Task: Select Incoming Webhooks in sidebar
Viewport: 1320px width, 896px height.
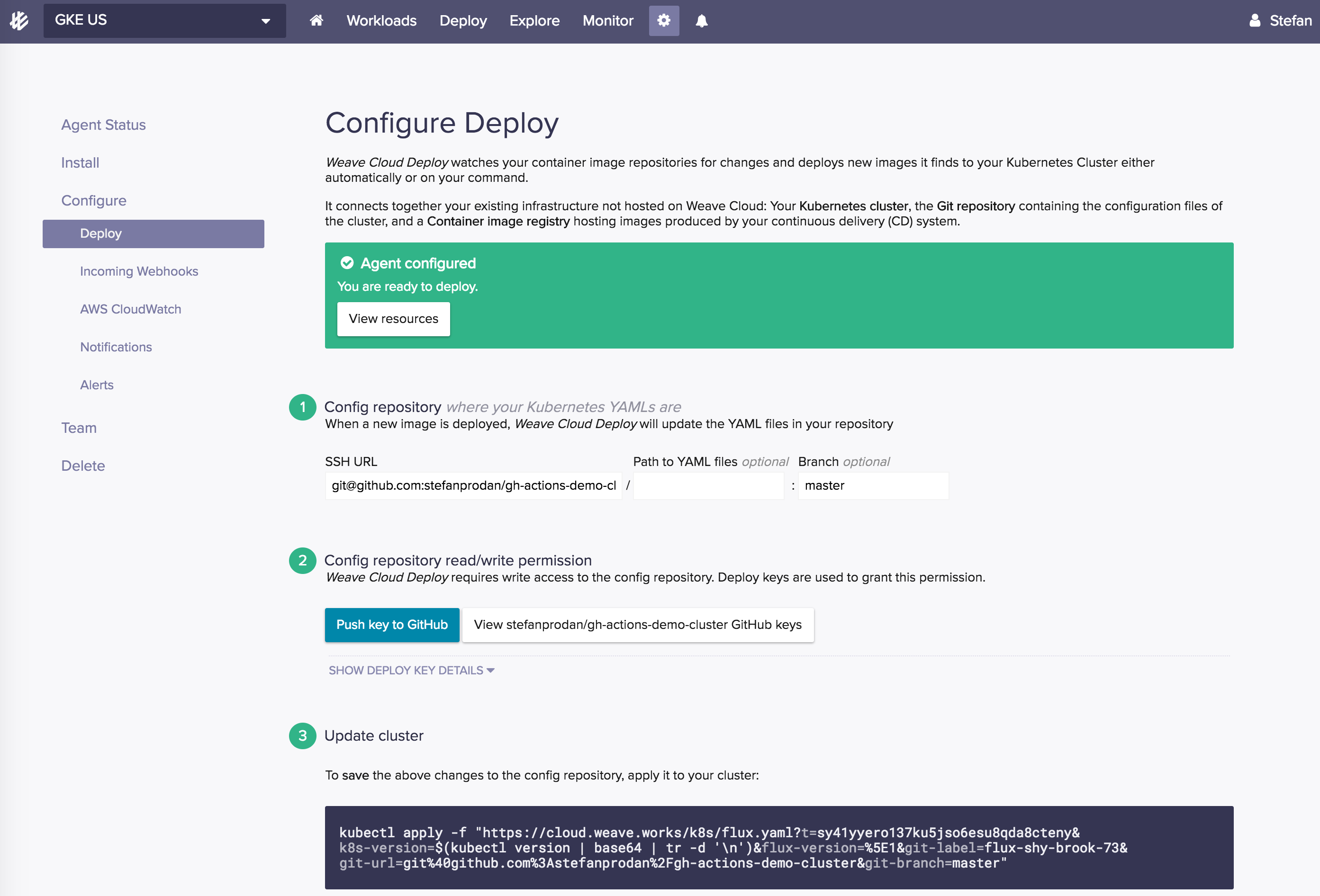Action: (139, 271)
